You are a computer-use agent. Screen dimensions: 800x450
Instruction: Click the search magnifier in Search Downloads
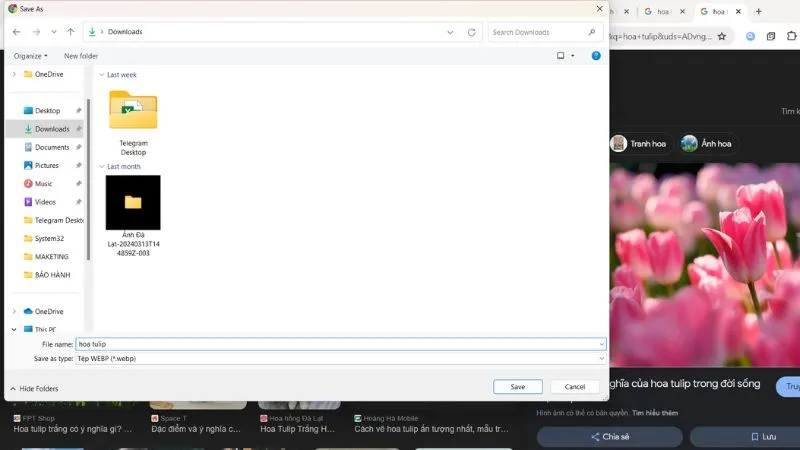pos(598,32)
